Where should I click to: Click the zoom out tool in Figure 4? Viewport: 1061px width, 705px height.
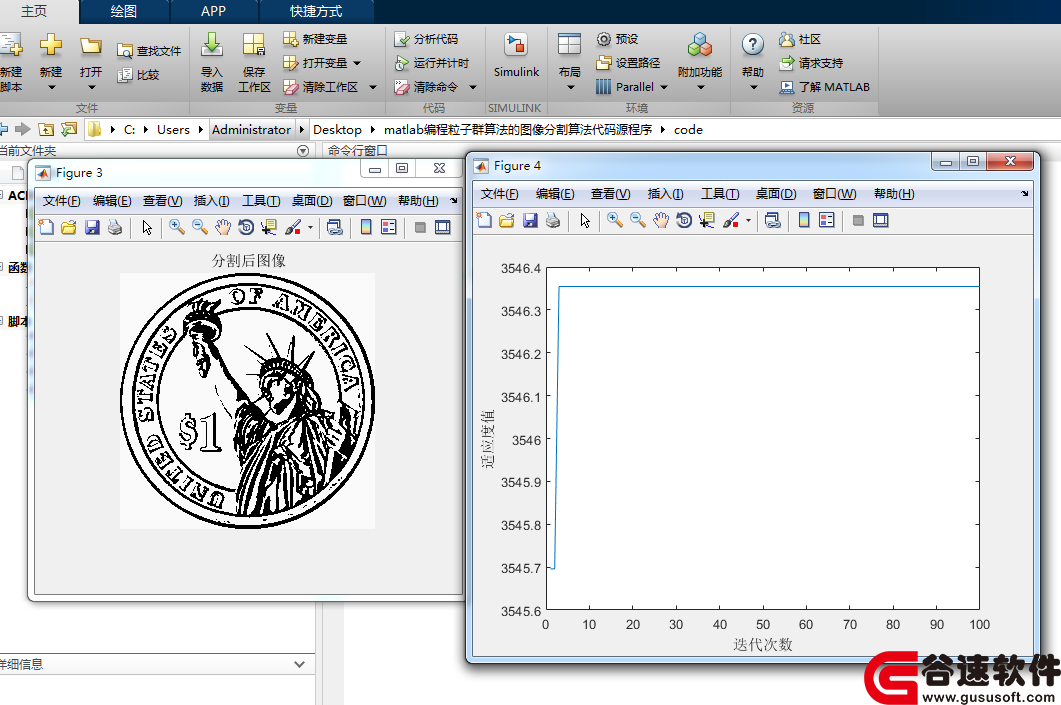click(x=637, y=221)
